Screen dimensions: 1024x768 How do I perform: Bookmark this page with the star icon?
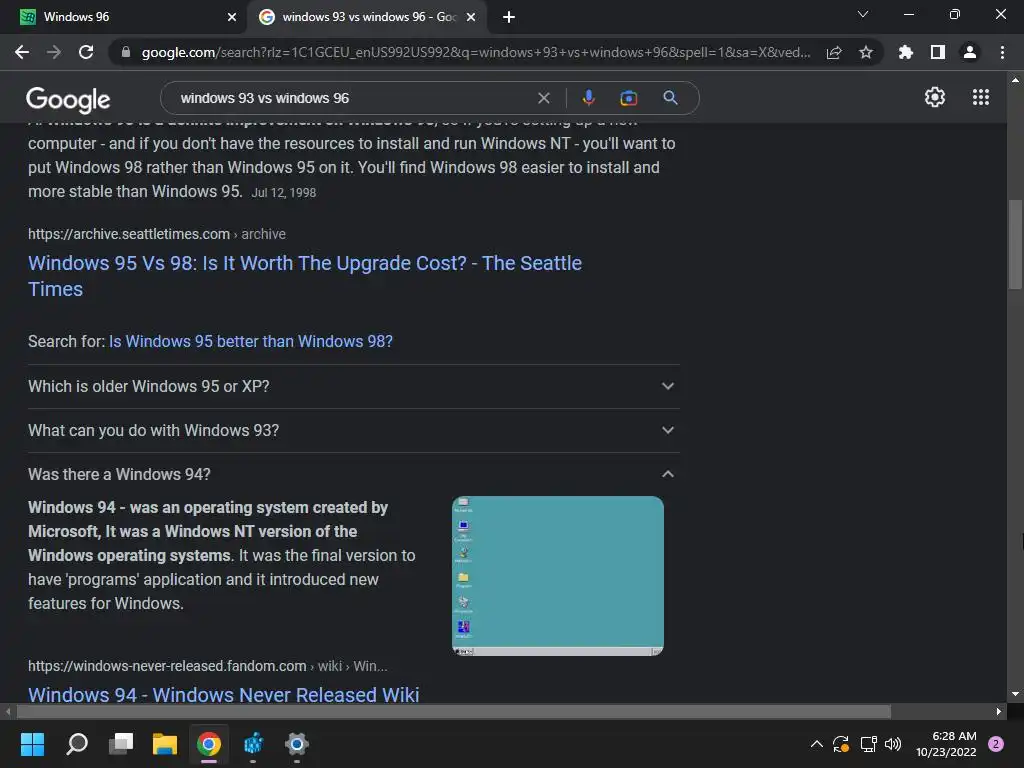(866, 52)
